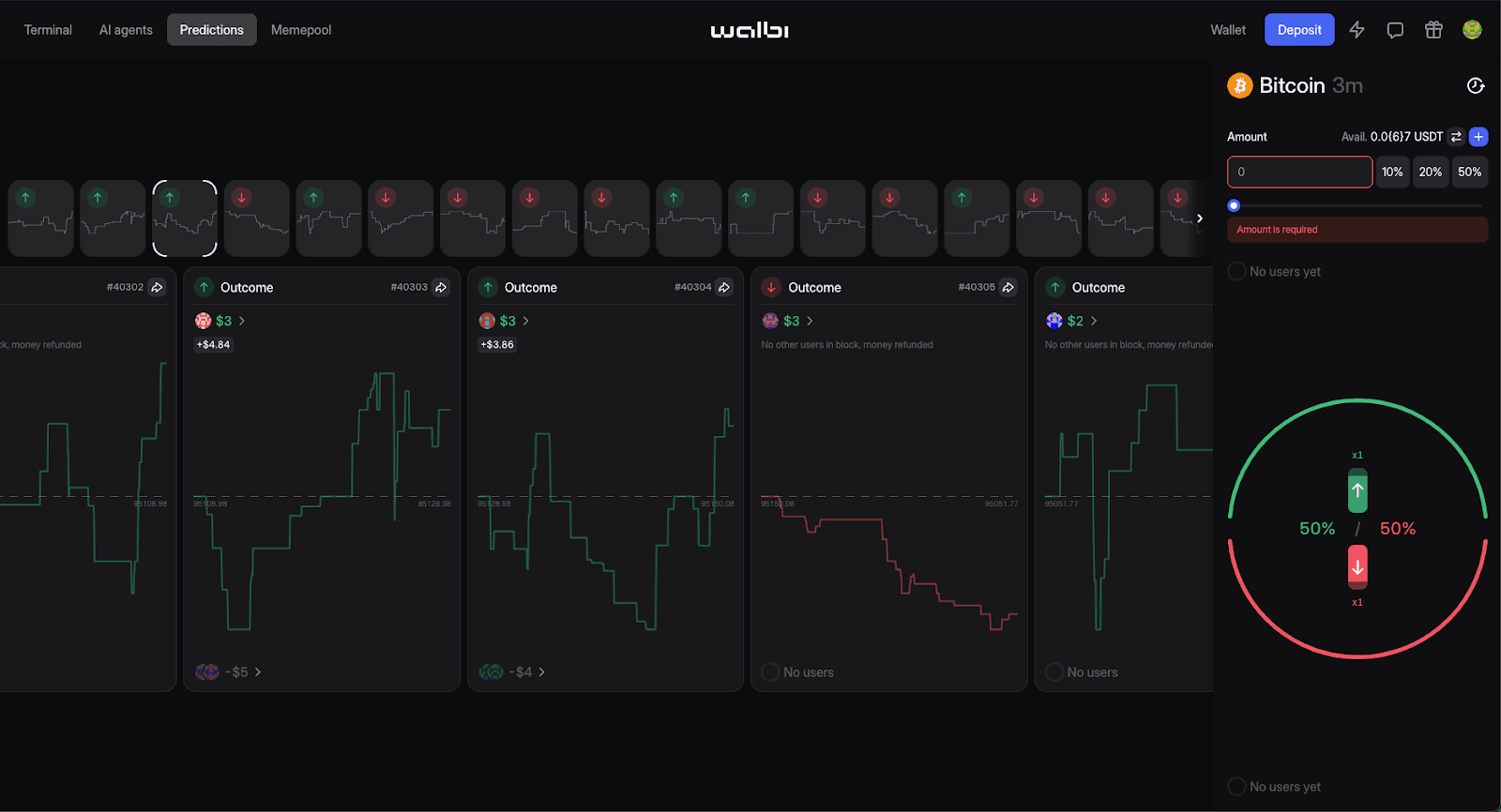This screenshot has width=1501, height=812.
Task: Share round #40305 using the share icon
Action: [x=1008, y=288]
